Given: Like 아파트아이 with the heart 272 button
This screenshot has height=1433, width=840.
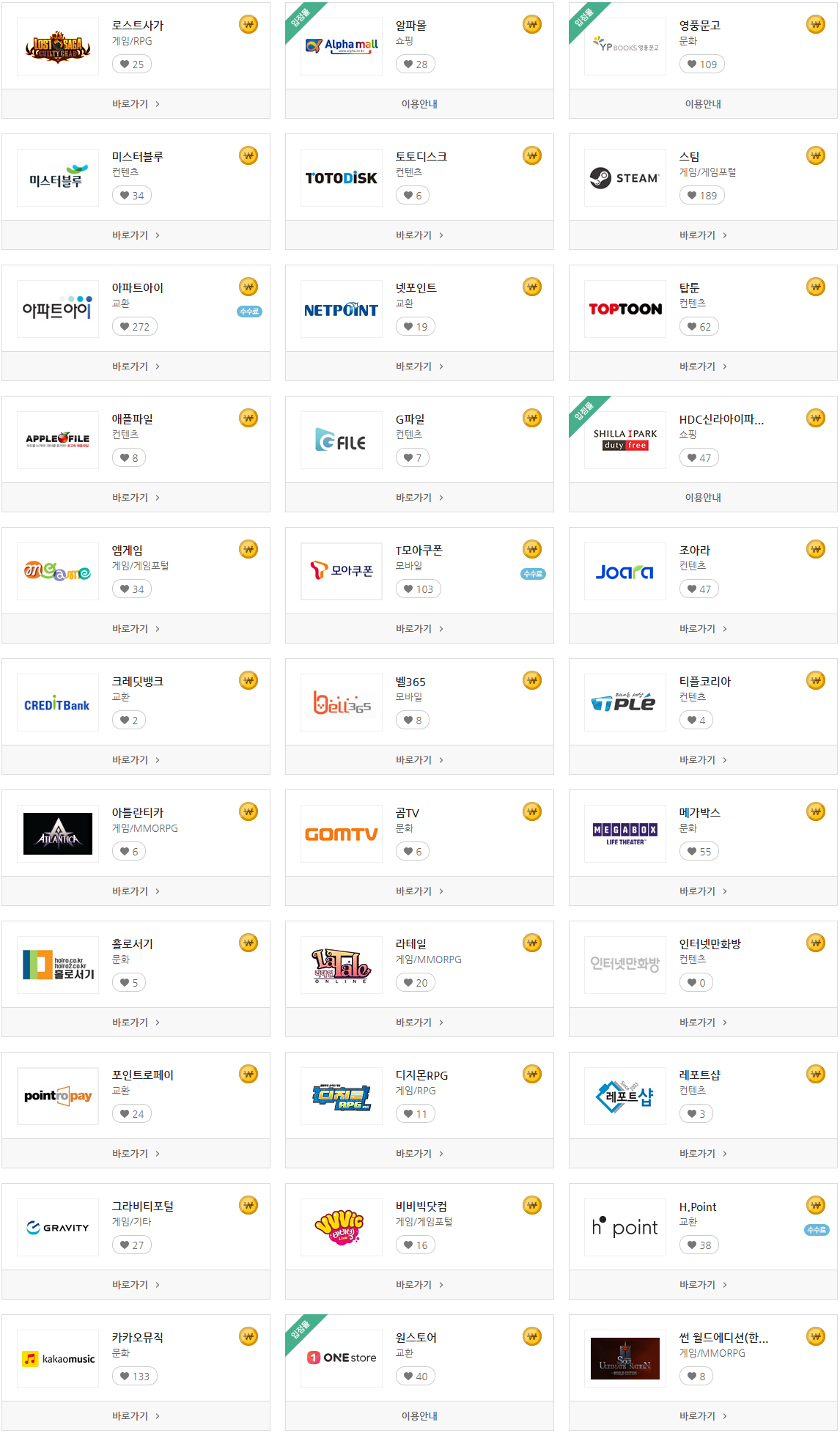Looking at the screenshot, I should [135, 327].
